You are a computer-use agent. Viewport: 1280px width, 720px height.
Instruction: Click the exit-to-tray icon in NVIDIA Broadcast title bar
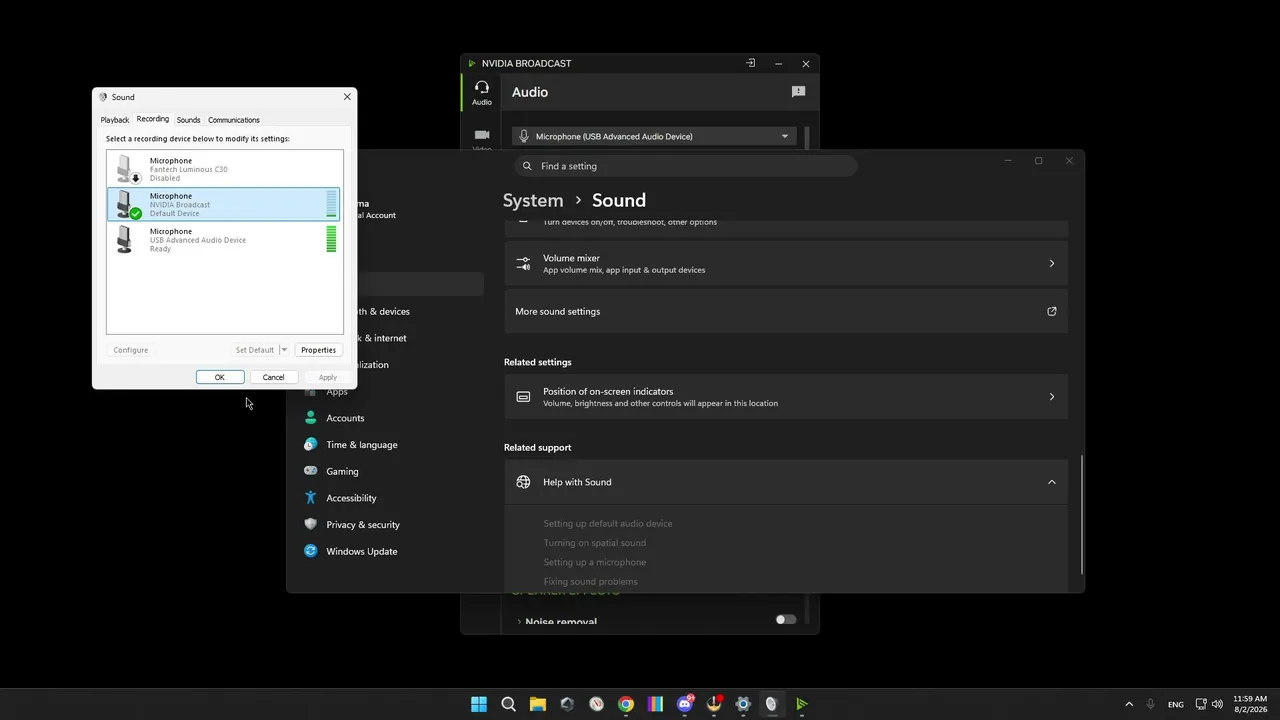751,63
